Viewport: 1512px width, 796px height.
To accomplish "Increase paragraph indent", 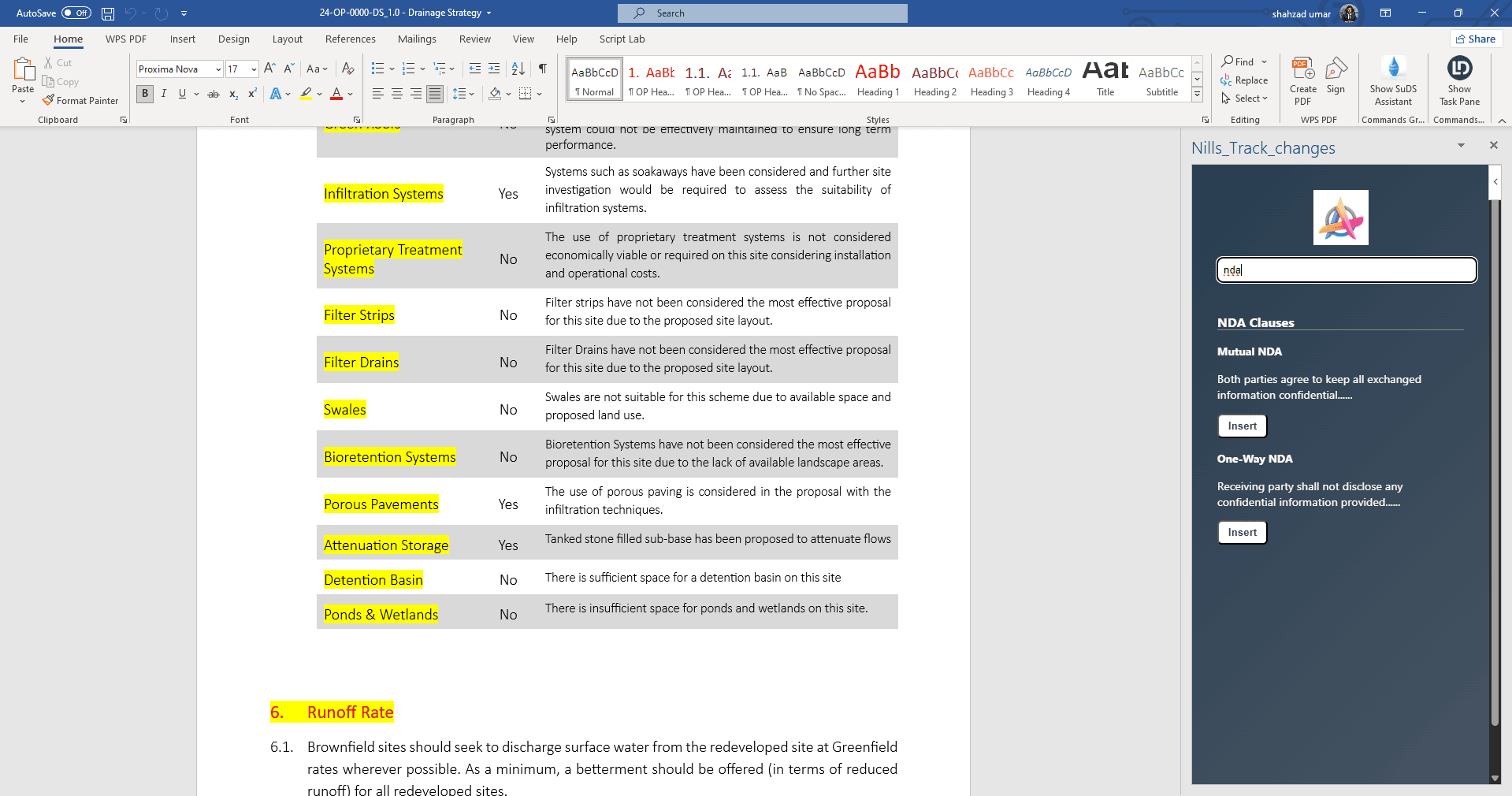I will tap(494, 69).
